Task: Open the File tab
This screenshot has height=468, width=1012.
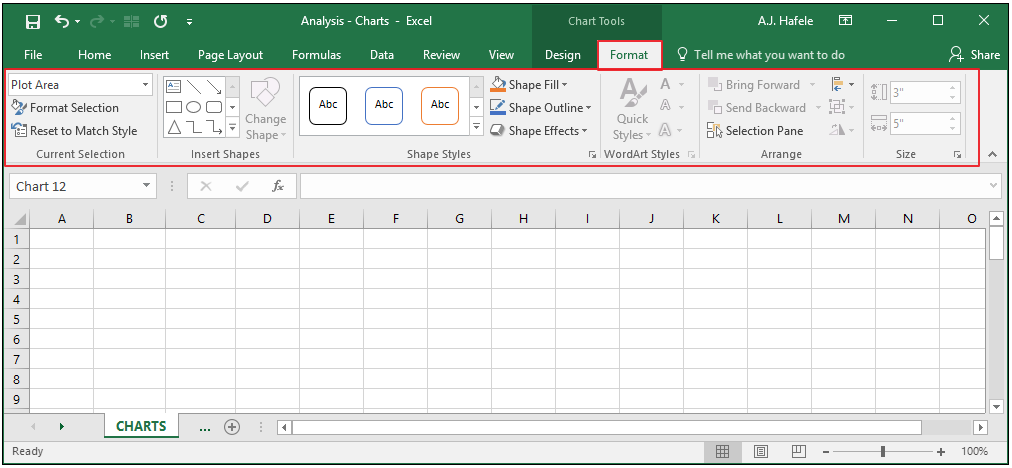Action: pos(34,55)
